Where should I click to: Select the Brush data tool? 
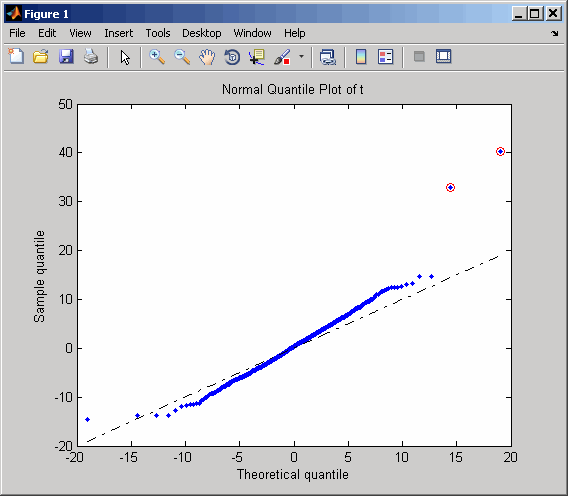click(282, 57)
